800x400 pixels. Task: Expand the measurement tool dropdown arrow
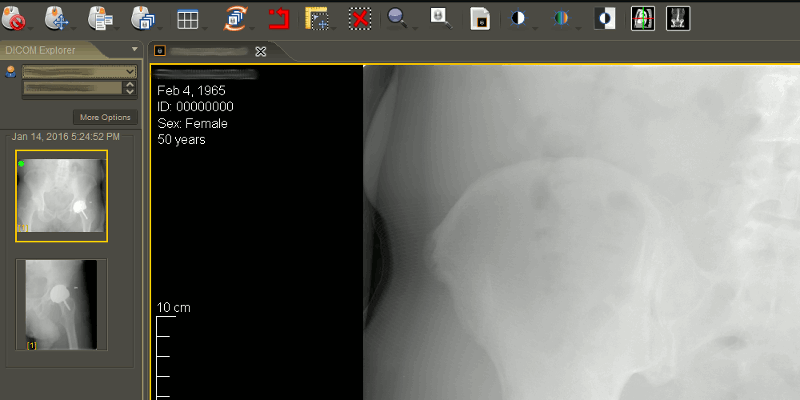[334, 28]
